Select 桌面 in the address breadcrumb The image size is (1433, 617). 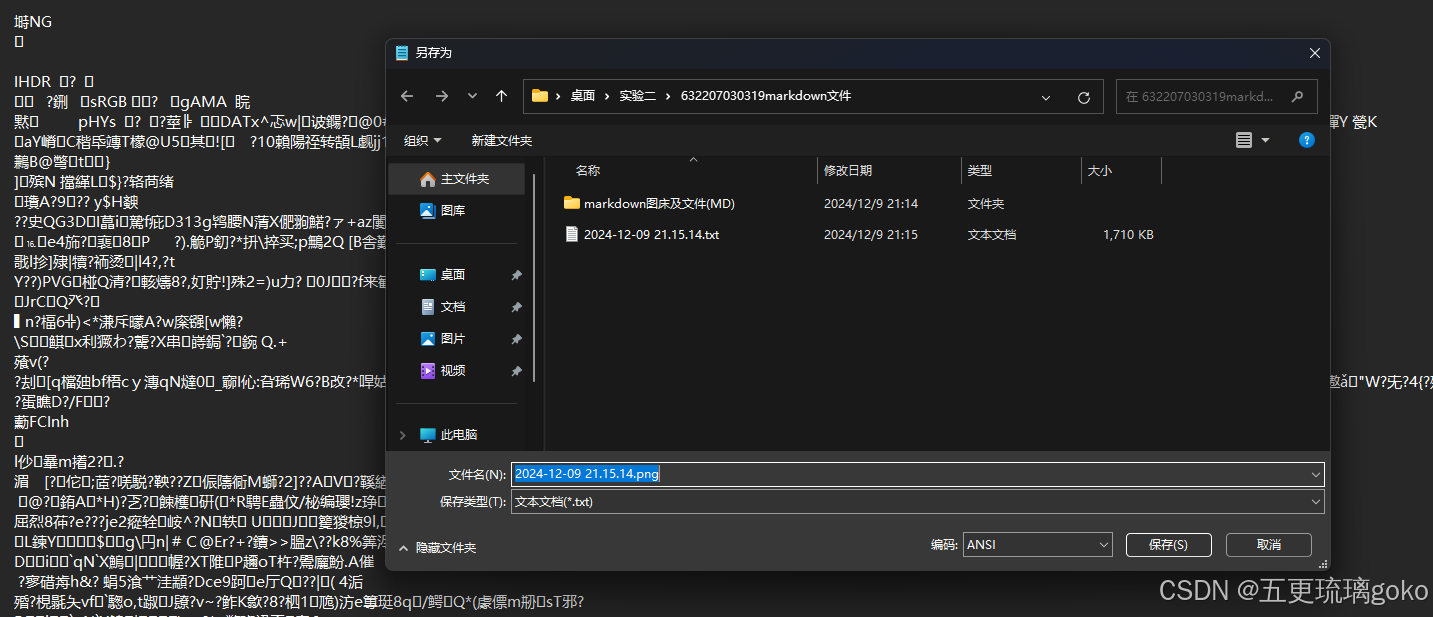pyautogui.click(x=583, y=97)
